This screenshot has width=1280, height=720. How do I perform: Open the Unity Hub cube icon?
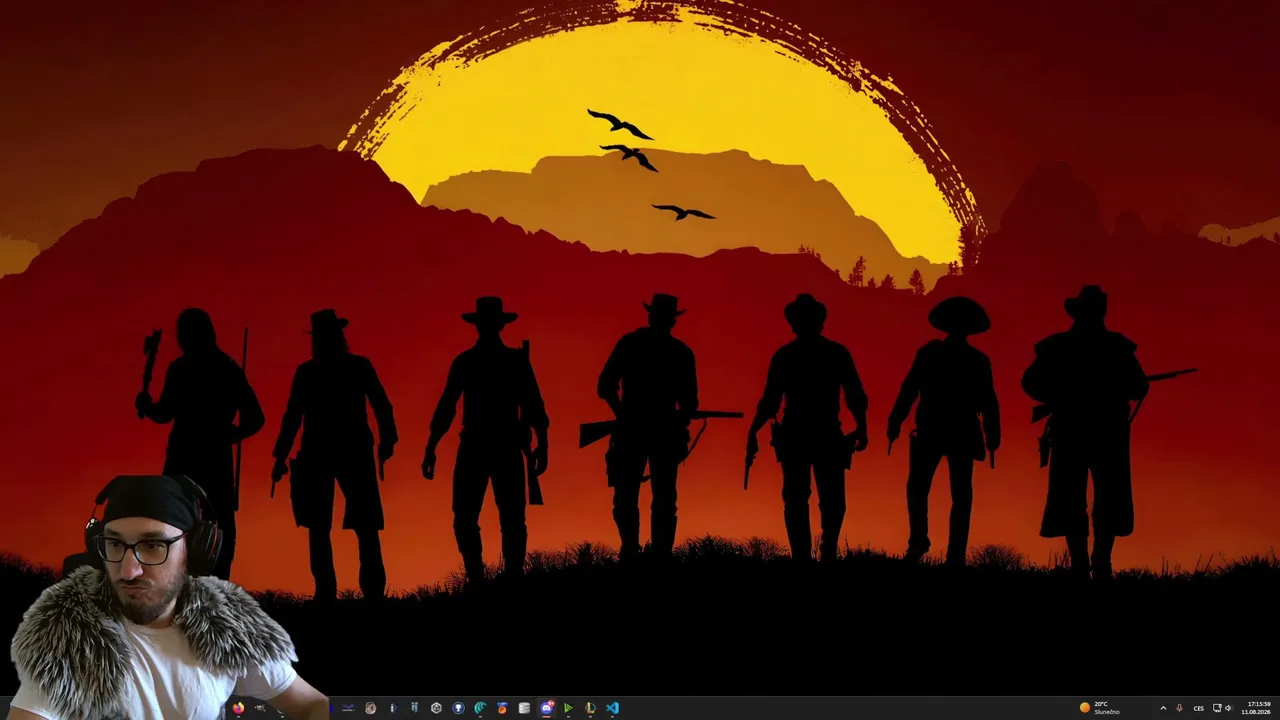point(436,708)
